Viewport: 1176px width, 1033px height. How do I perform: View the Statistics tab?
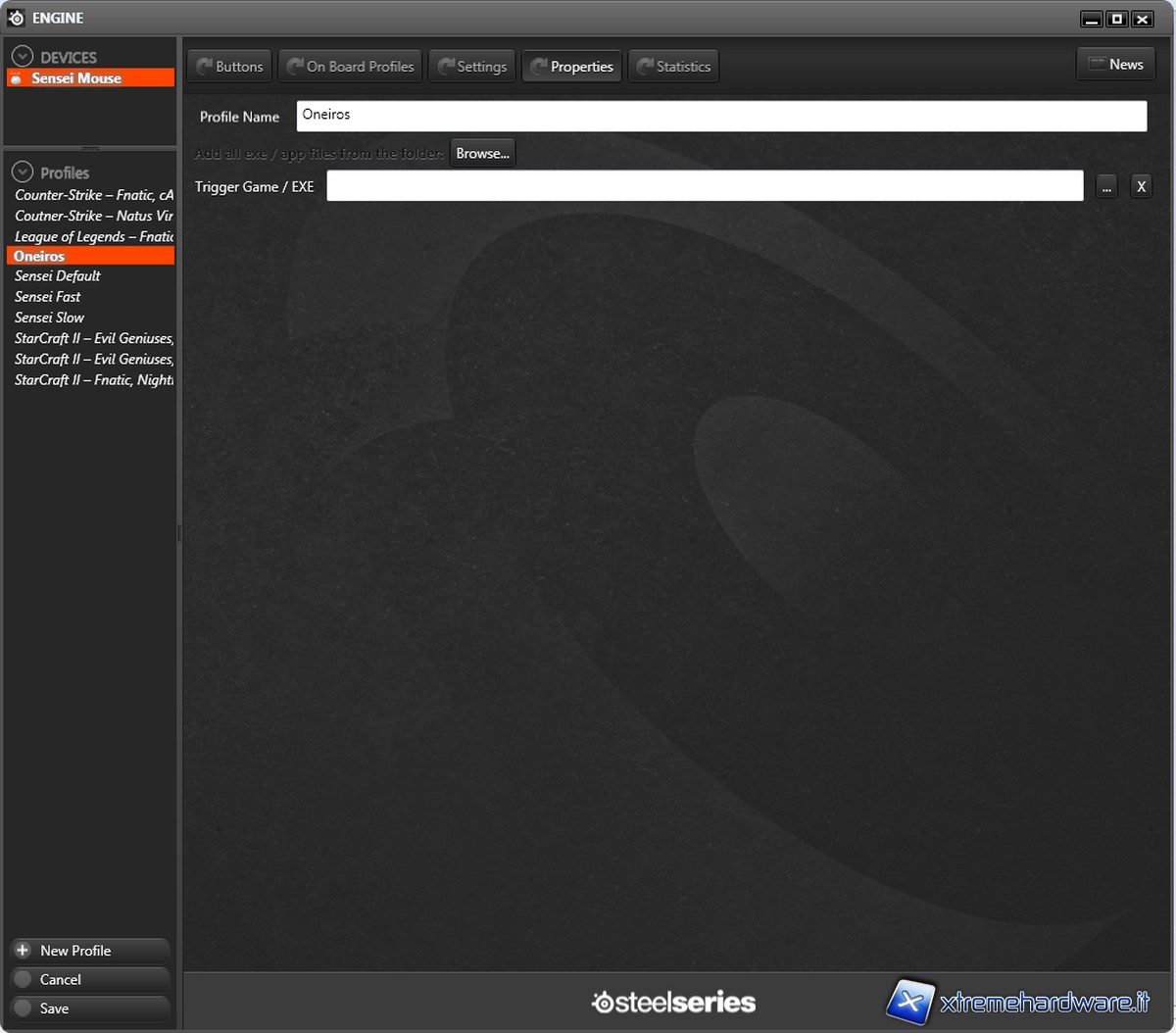point(673,67)
